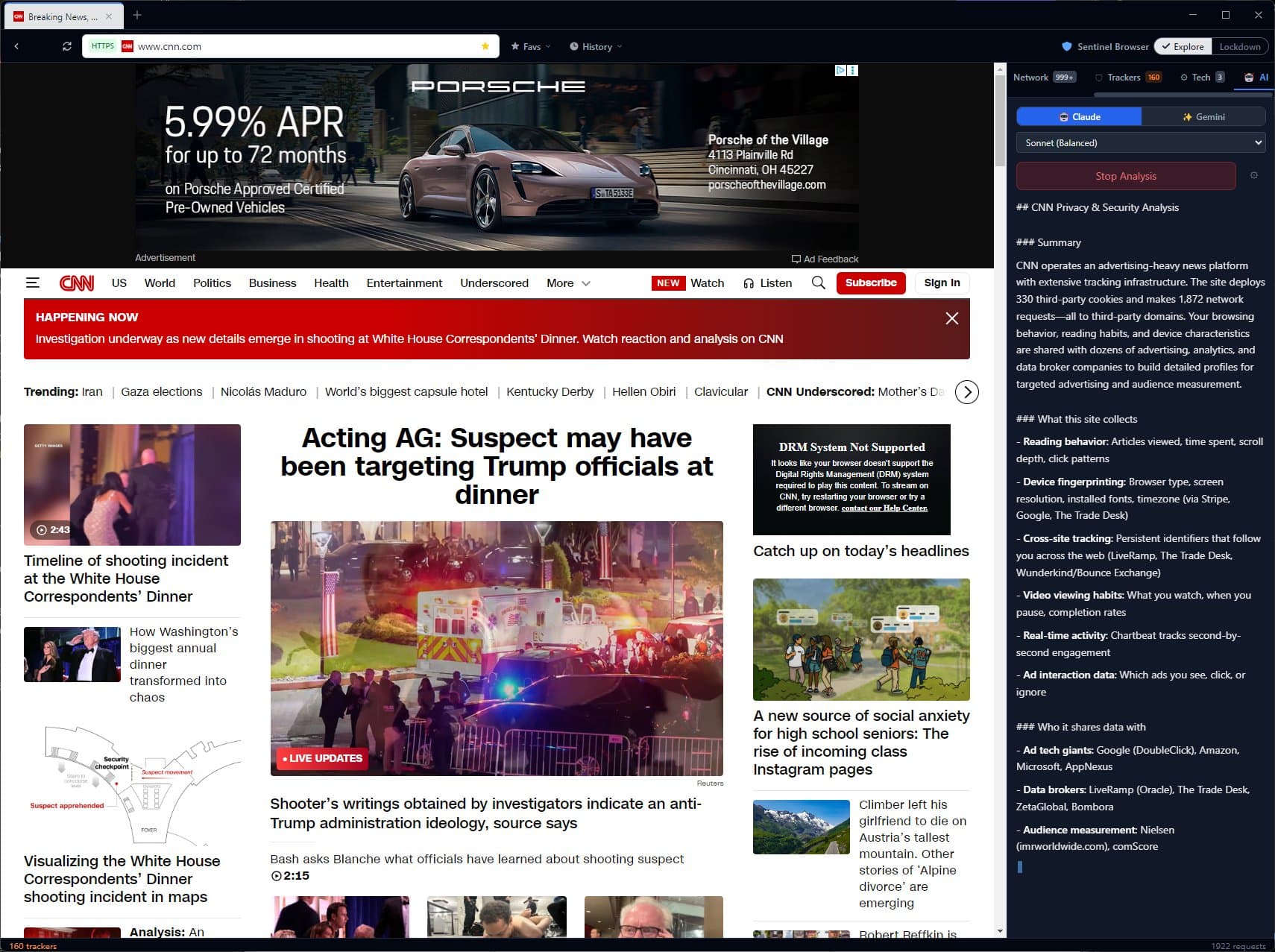The image size is (1275, 952).
Task: Click the Sentinel Browser shield icon
Action: [1067, 46]
